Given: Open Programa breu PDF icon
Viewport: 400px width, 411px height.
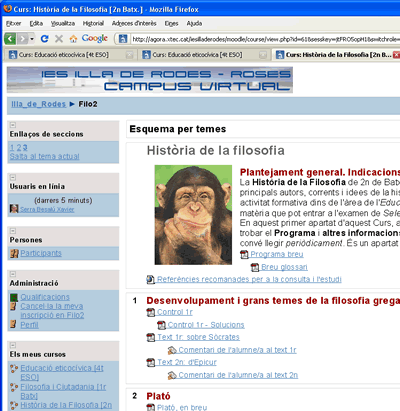Looking at the screenshot, I should (x=244, y=254).
